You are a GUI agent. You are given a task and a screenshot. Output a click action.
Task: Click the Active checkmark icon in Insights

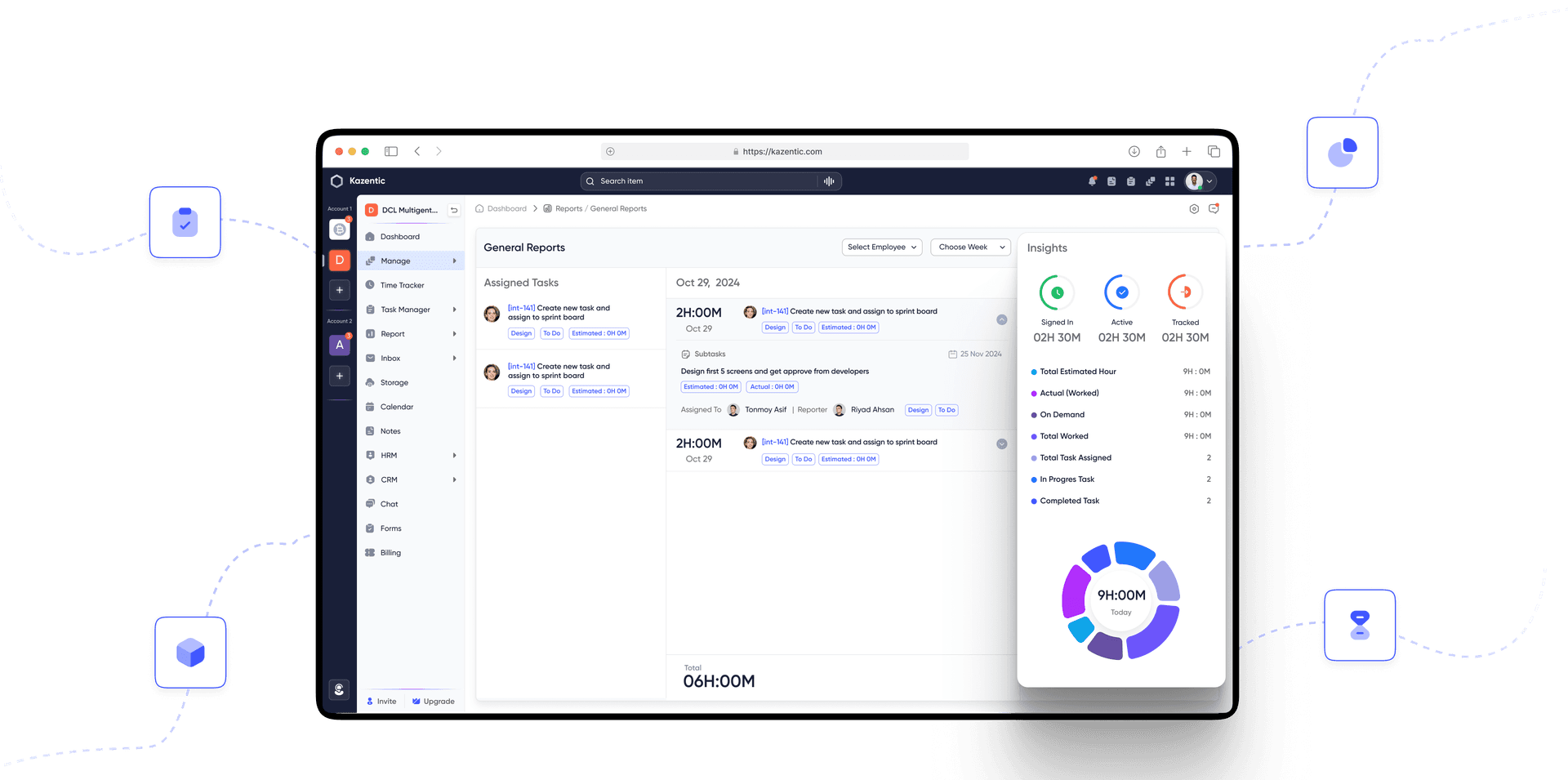tap(1122, 292)
